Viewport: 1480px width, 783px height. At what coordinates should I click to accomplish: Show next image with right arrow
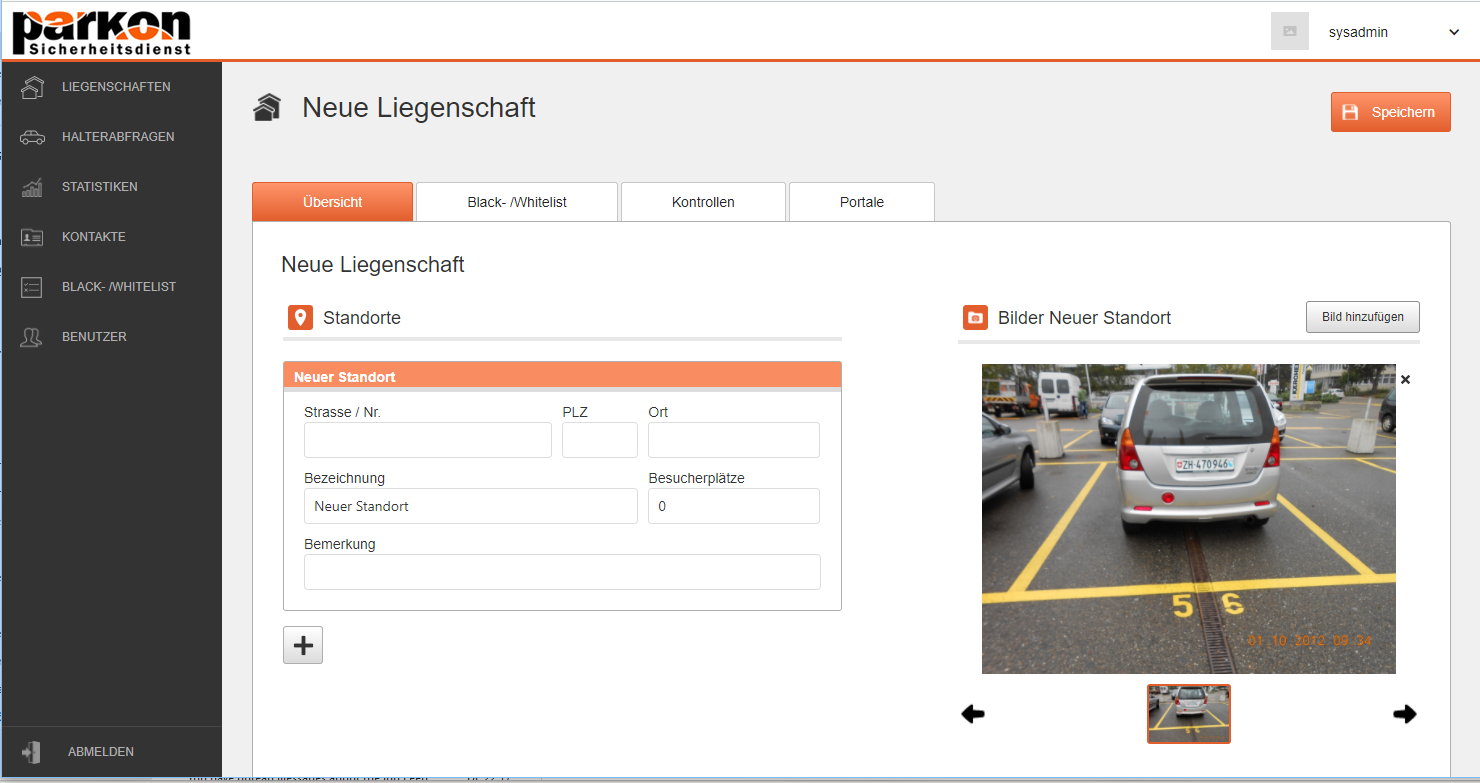coord(1404,714)
